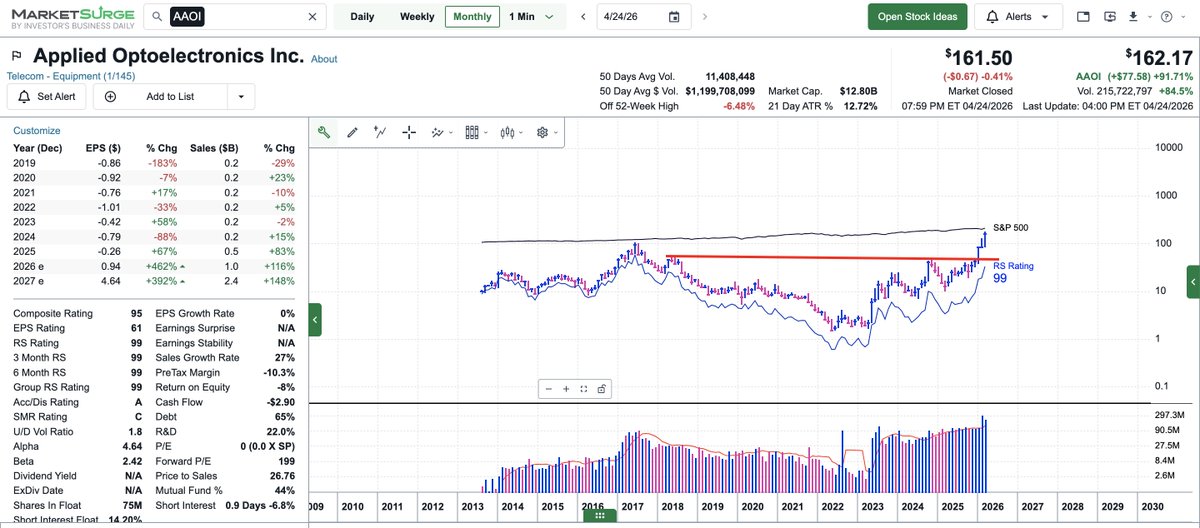Collapse the left data panel arrow
This screenshot has width=1200, height=528.
(315, 320)
